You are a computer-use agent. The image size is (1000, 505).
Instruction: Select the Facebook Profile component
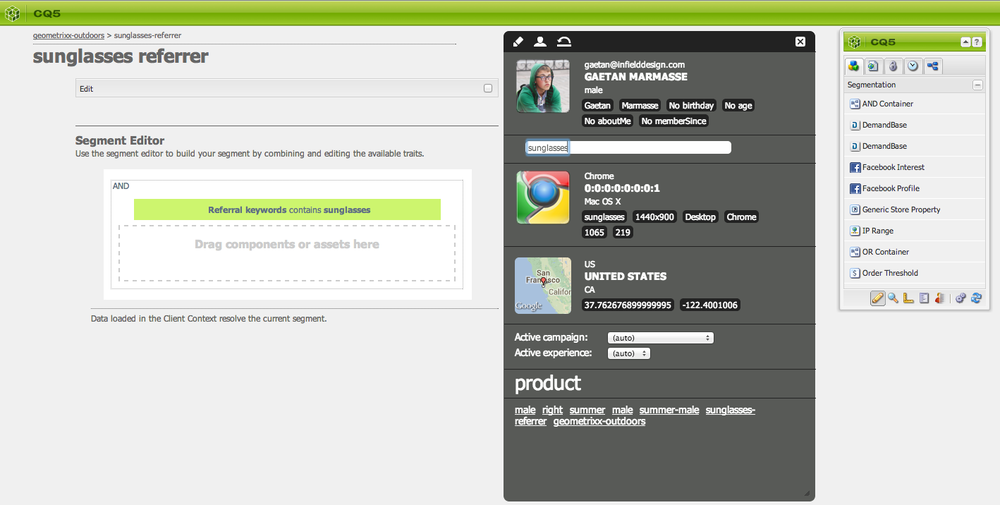tap(915, 188)
